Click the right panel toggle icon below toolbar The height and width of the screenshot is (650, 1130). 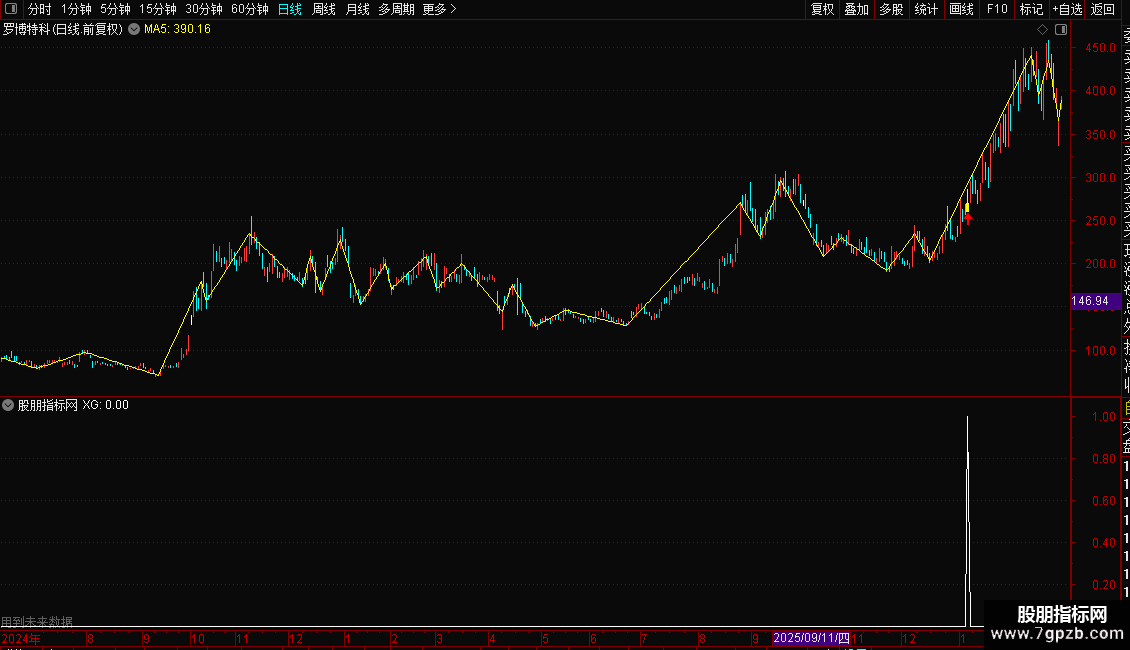1061,30
